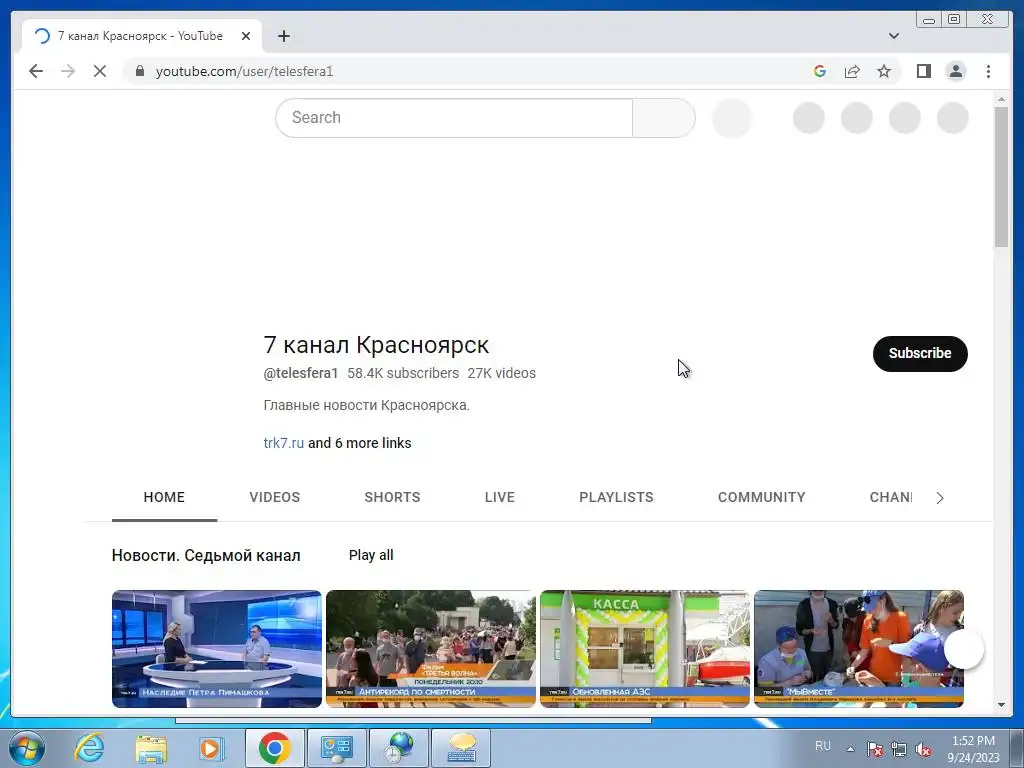Open the COMMUNITY tab
Image resolution: width=1024 pixels, height=768 pixels.
click(x=761, y=497)
